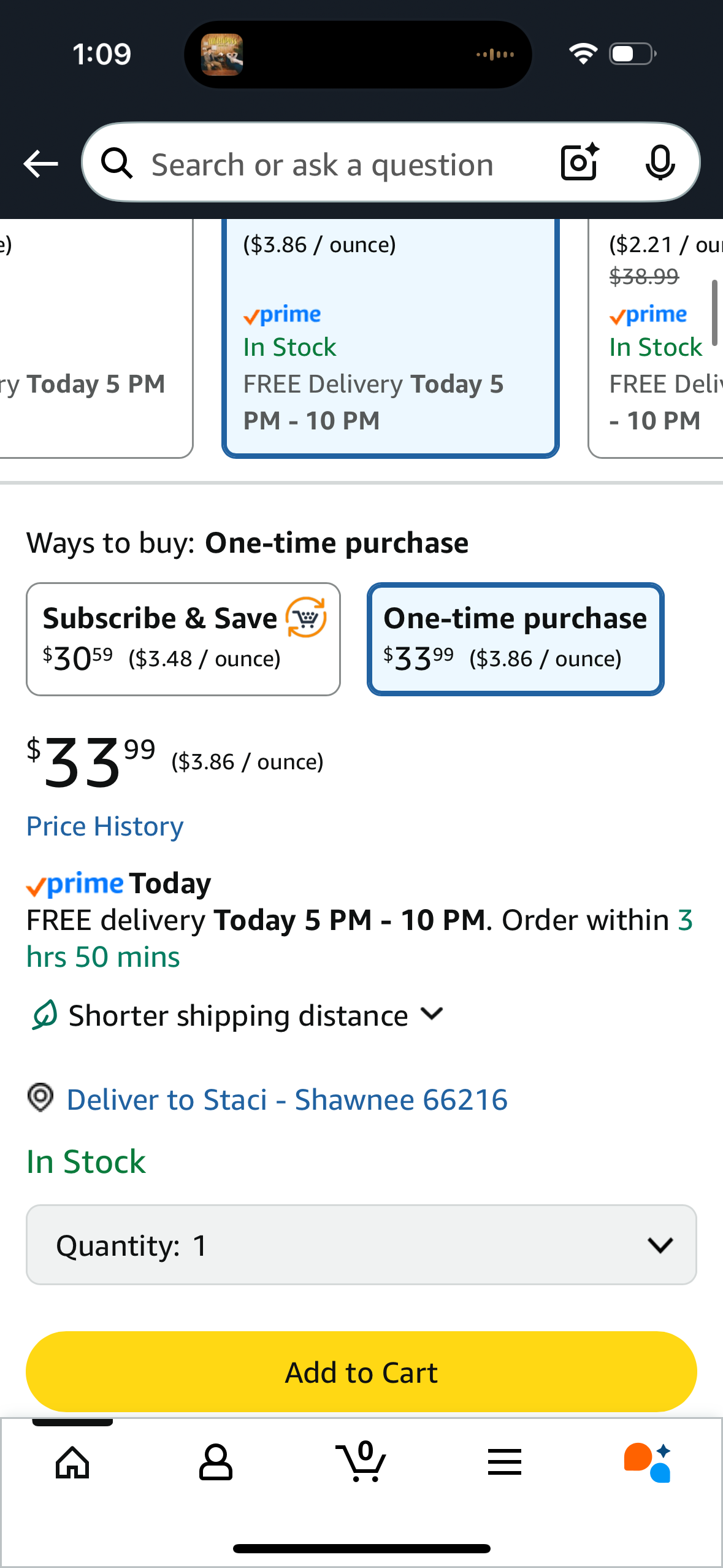The width and height of the screenshot is (723, 1568).
Task: Go to Home tab icon
Action: [72, 1462]
